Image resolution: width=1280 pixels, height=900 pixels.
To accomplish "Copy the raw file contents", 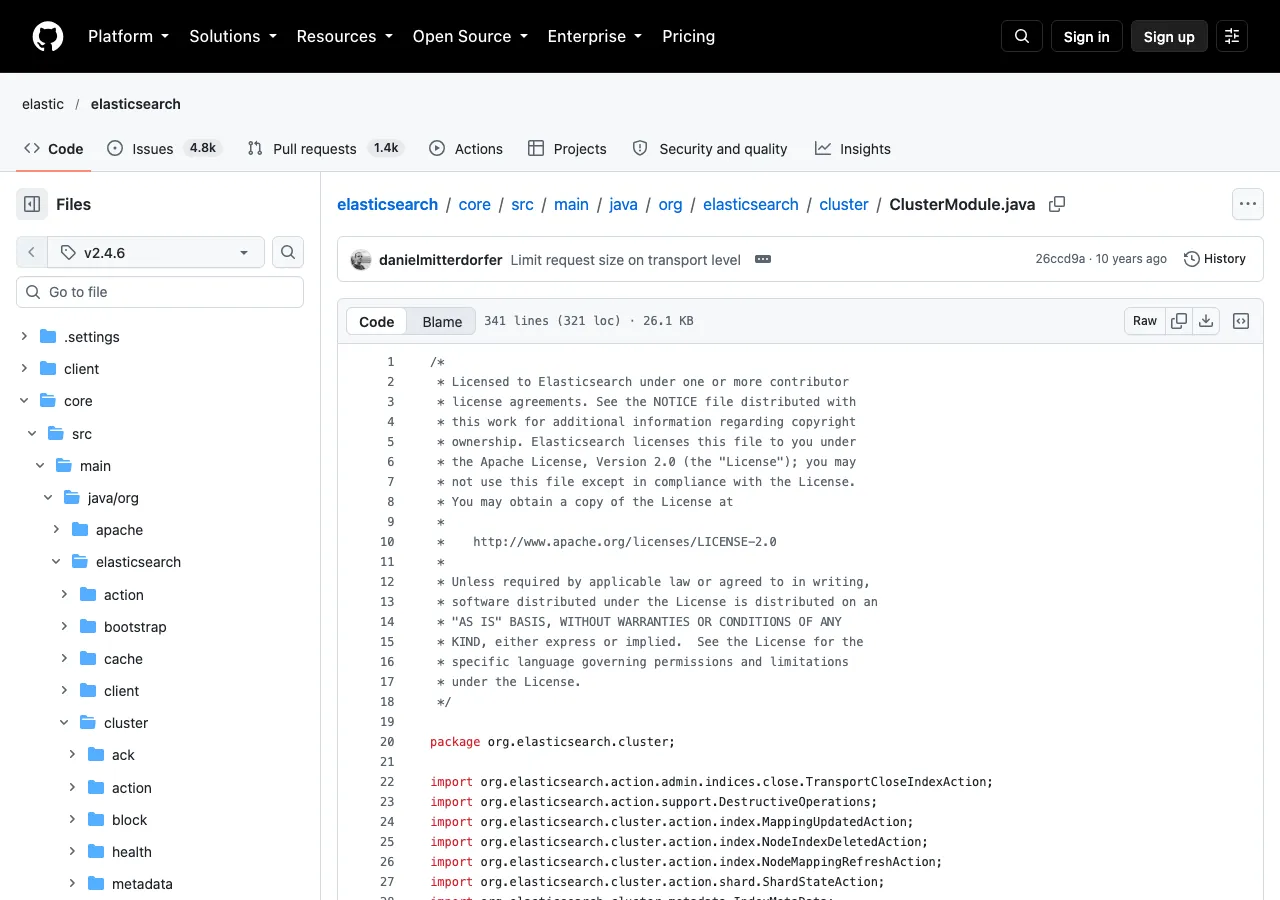I will (x=1179, y=321).
